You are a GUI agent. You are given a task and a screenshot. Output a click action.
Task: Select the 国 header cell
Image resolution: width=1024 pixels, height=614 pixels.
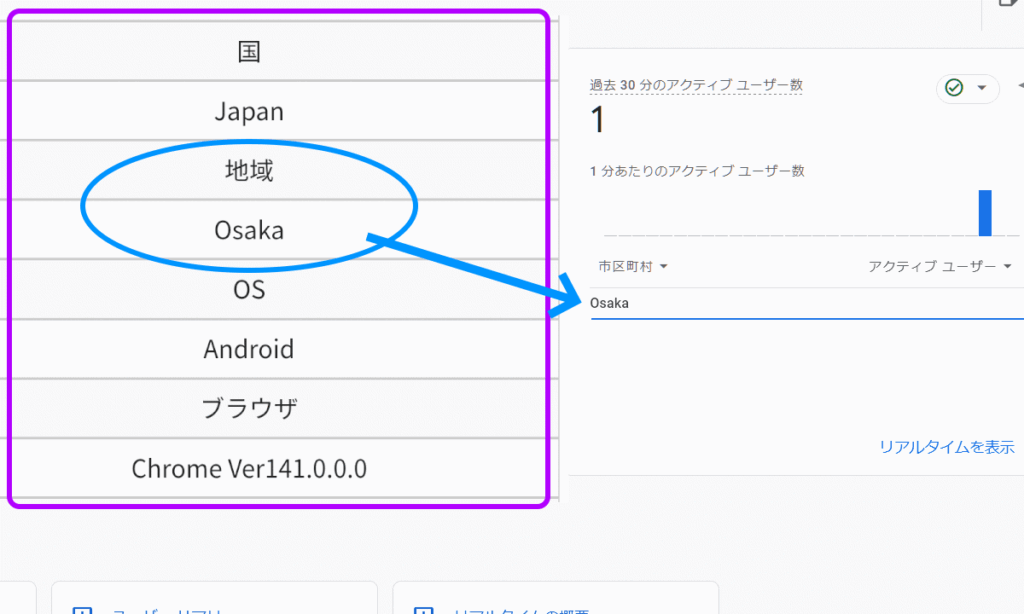[x=249, y=52]
